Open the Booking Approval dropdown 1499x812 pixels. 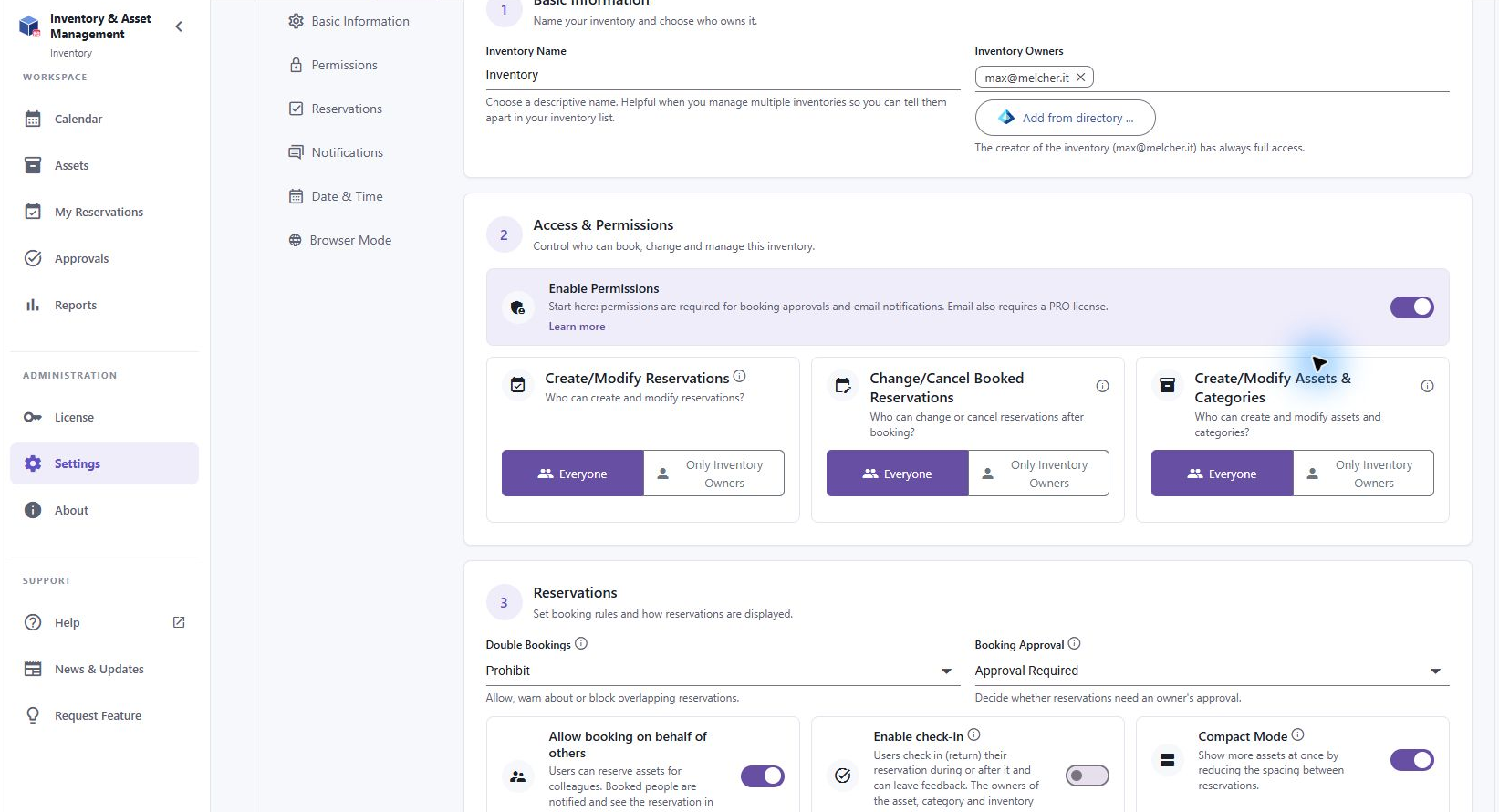(x=1212, y=671)
